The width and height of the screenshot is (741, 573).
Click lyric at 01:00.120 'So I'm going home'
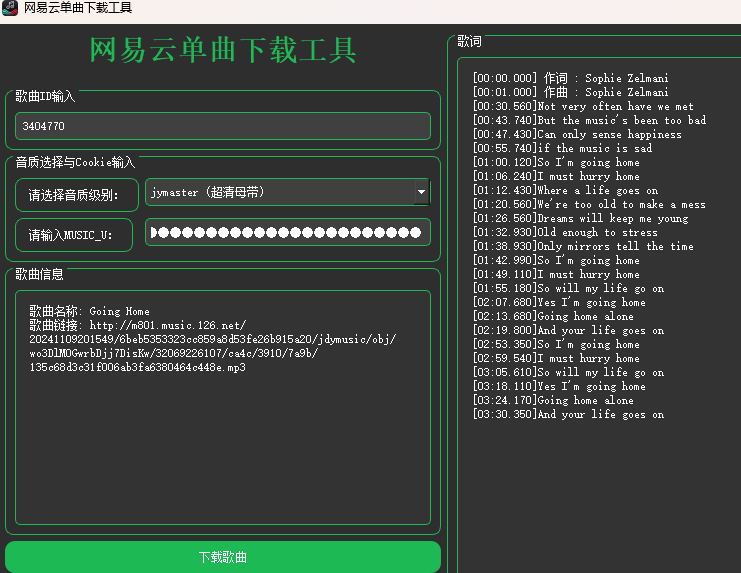556,162
